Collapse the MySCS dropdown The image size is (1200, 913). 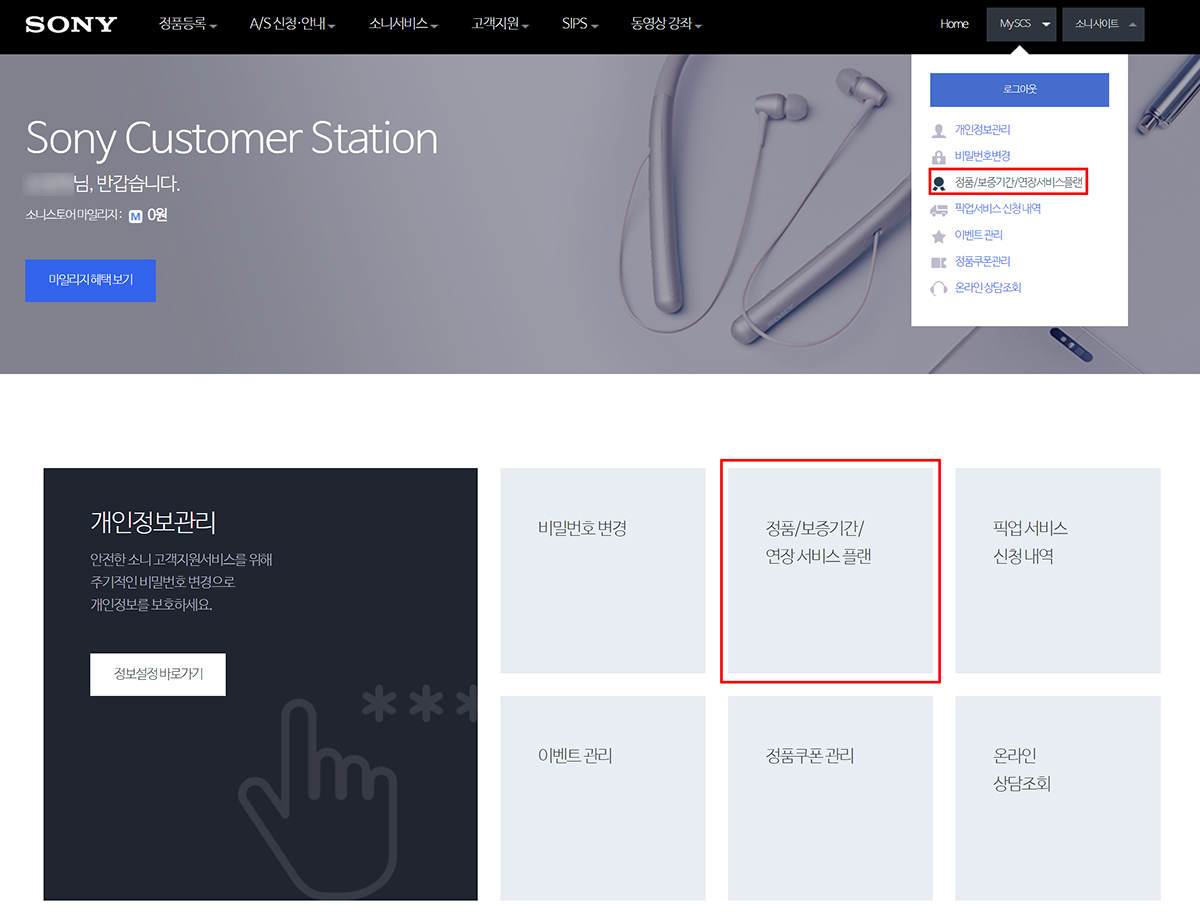pos(1021,24)
